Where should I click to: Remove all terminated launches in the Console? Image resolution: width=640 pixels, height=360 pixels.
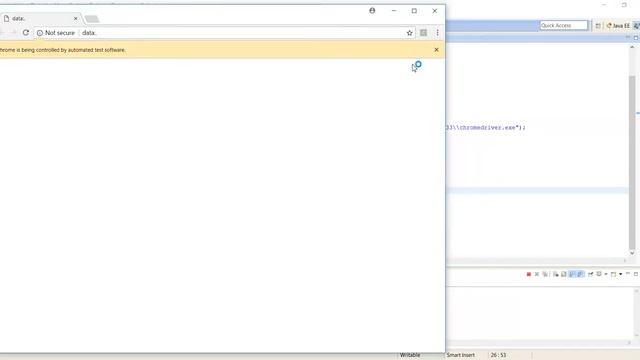[545, 274]
